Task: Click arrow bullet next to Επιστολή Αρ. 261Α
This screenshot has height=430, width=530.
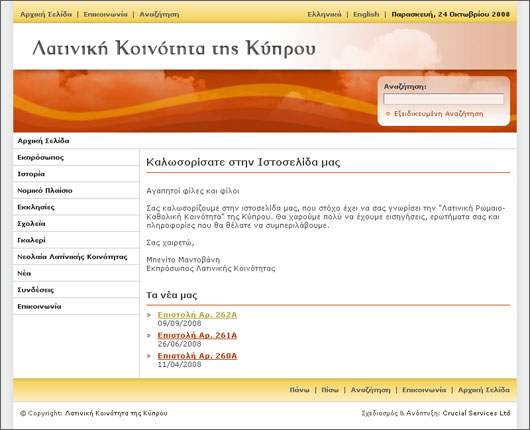Action: [149, 336]
